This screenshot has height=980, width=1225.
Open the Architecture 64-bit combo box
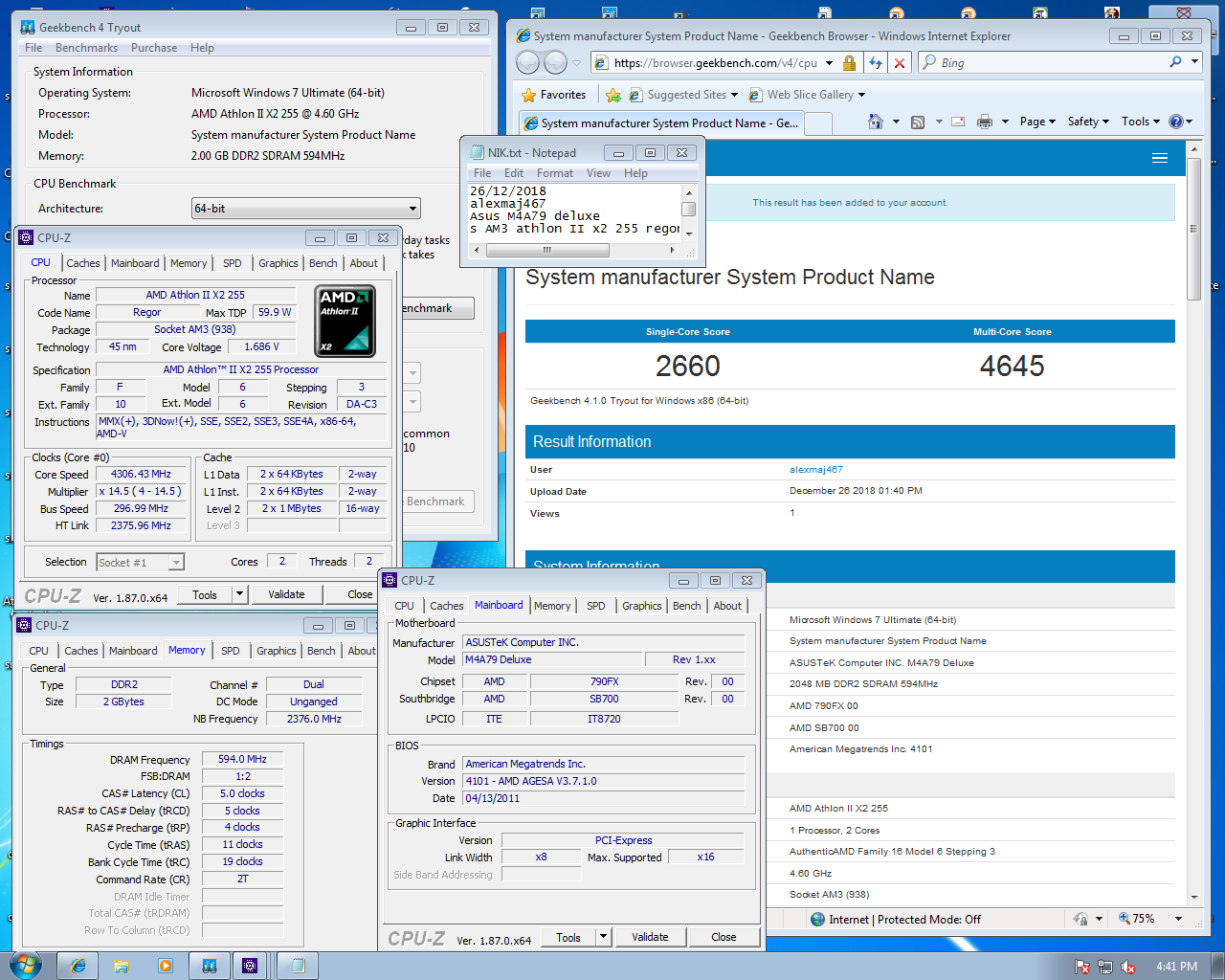point(306,209)
